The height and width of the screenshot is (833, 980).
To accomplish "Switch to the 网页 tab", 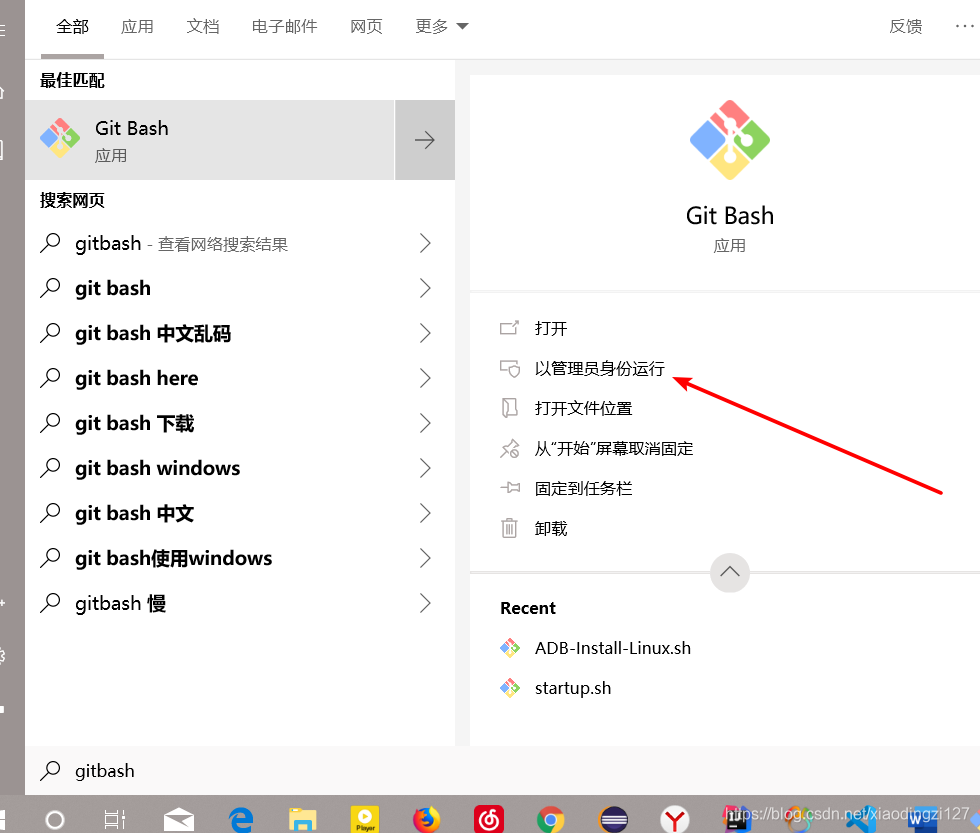I will 366,26.
